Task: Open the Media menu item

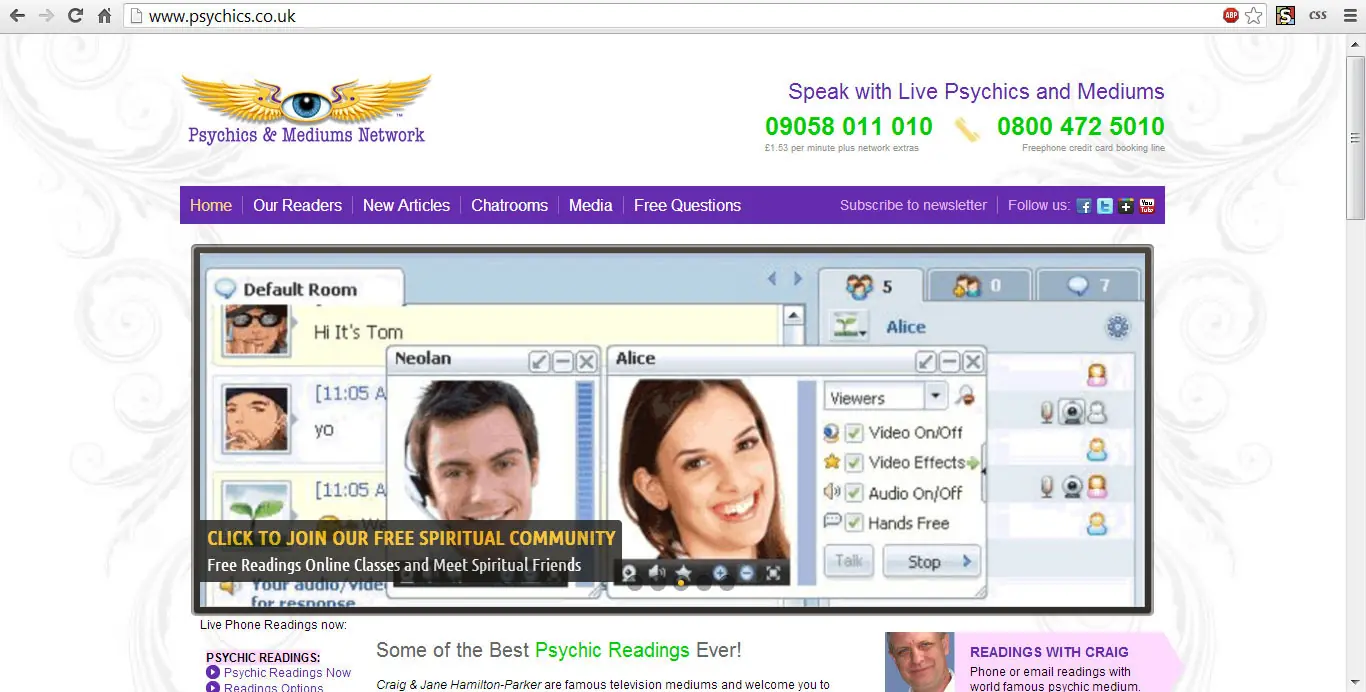Action: [x=591, y=205]
